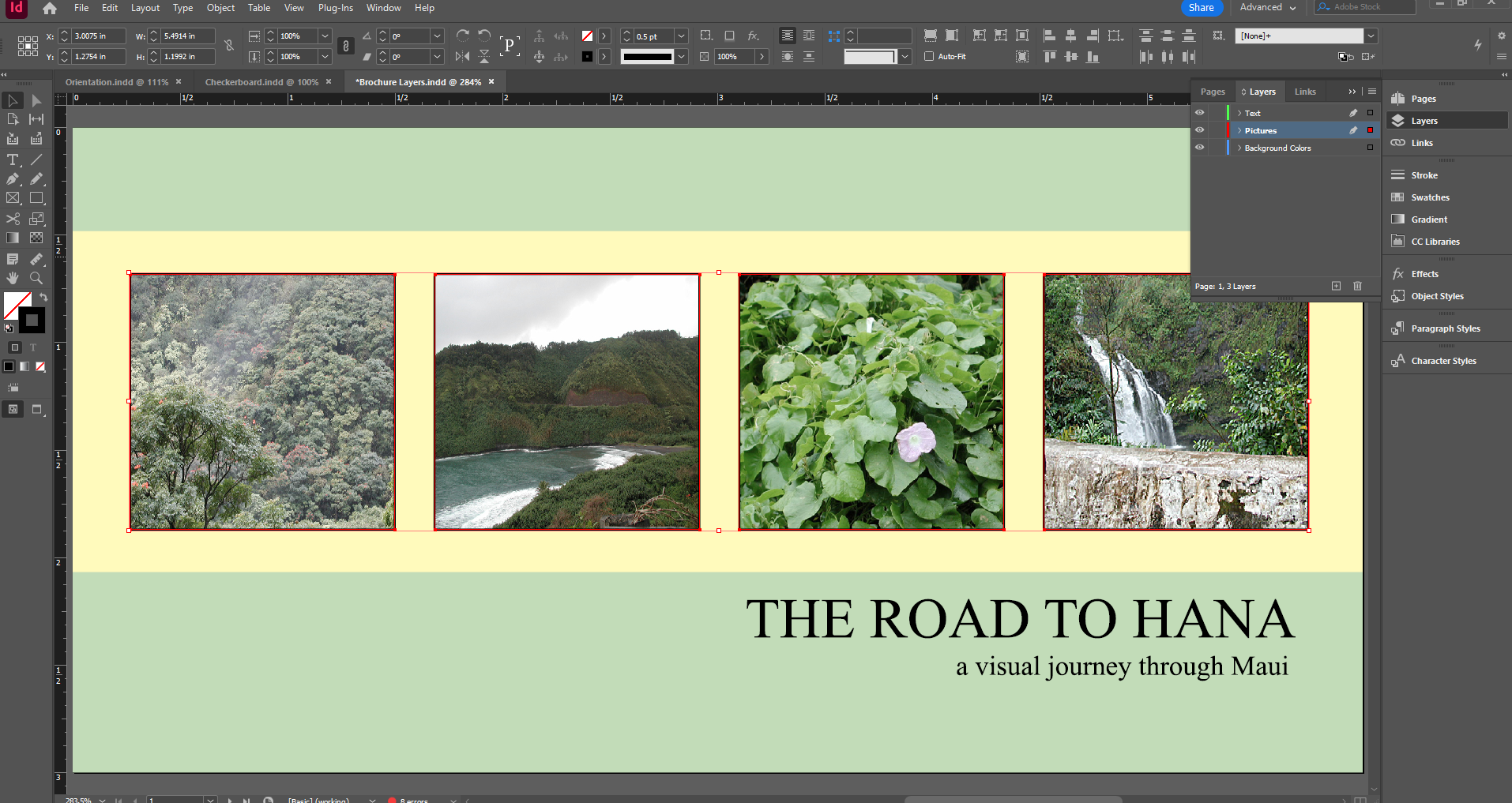Viewport: 1512px width, 803px height.
Task: Open the Swatches panel
Action: 1430,197
